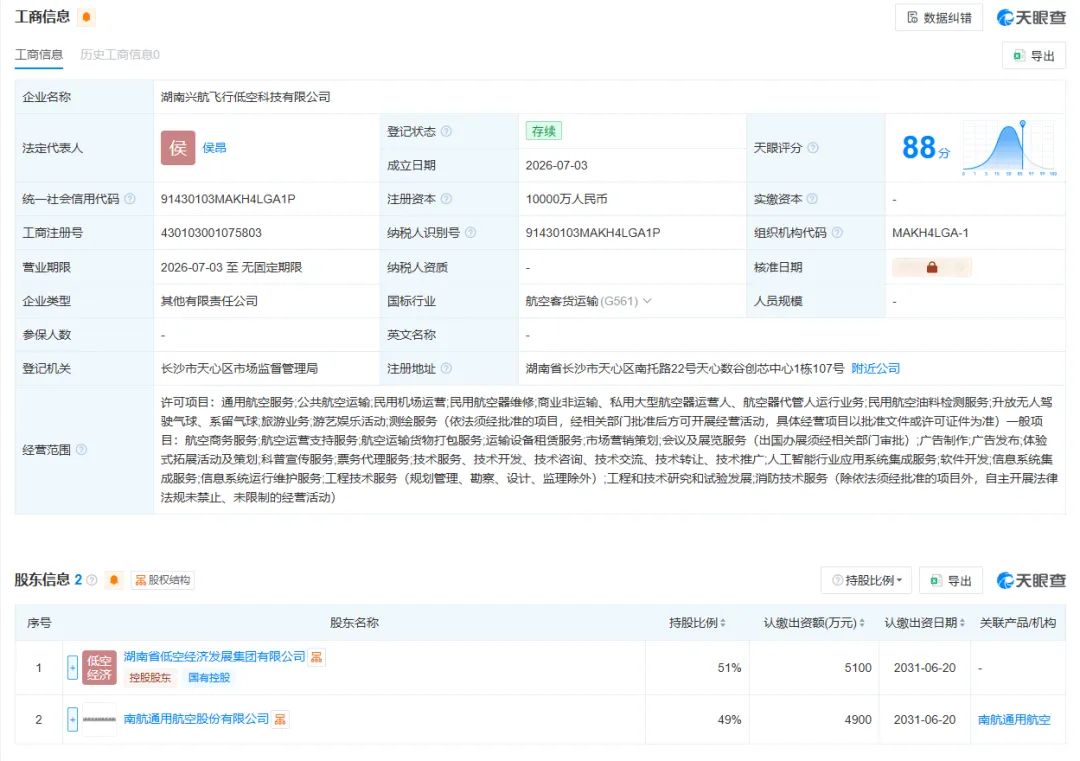This screenshot has width=1080, height=761.
Task: Click the orange bell icon beside 工商信息 heading
Action: [x=86, y=17]
